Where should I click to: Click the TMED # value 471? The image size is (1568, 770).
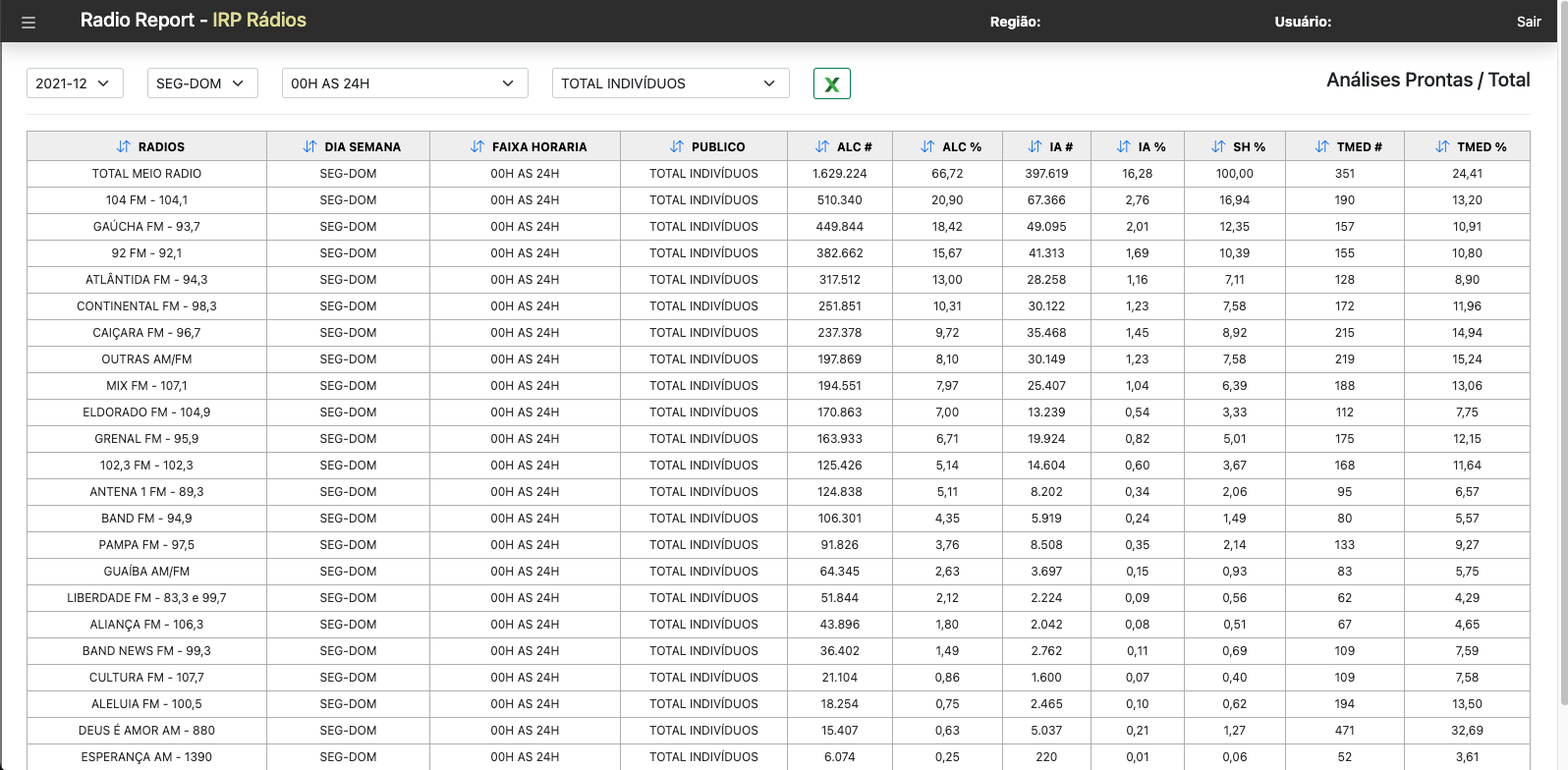pyautogui.click(x=1345, y=731)
